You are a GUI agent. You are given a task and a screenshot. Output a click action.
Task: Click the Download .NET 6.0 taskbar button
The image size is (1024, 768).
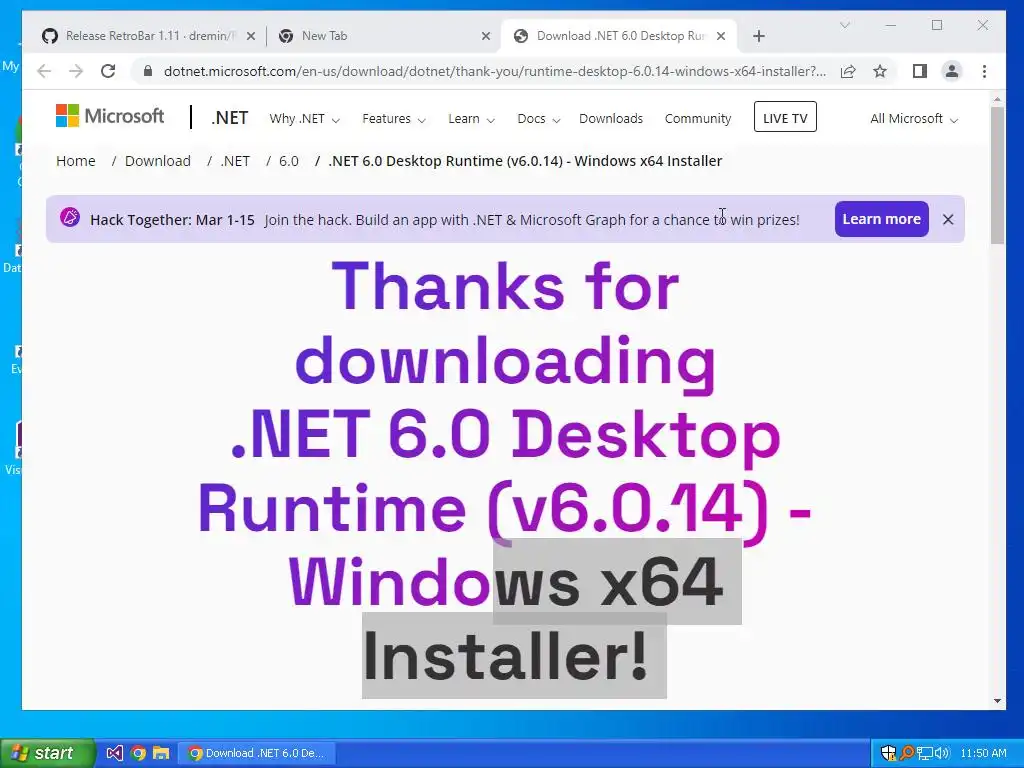(257, 753)
